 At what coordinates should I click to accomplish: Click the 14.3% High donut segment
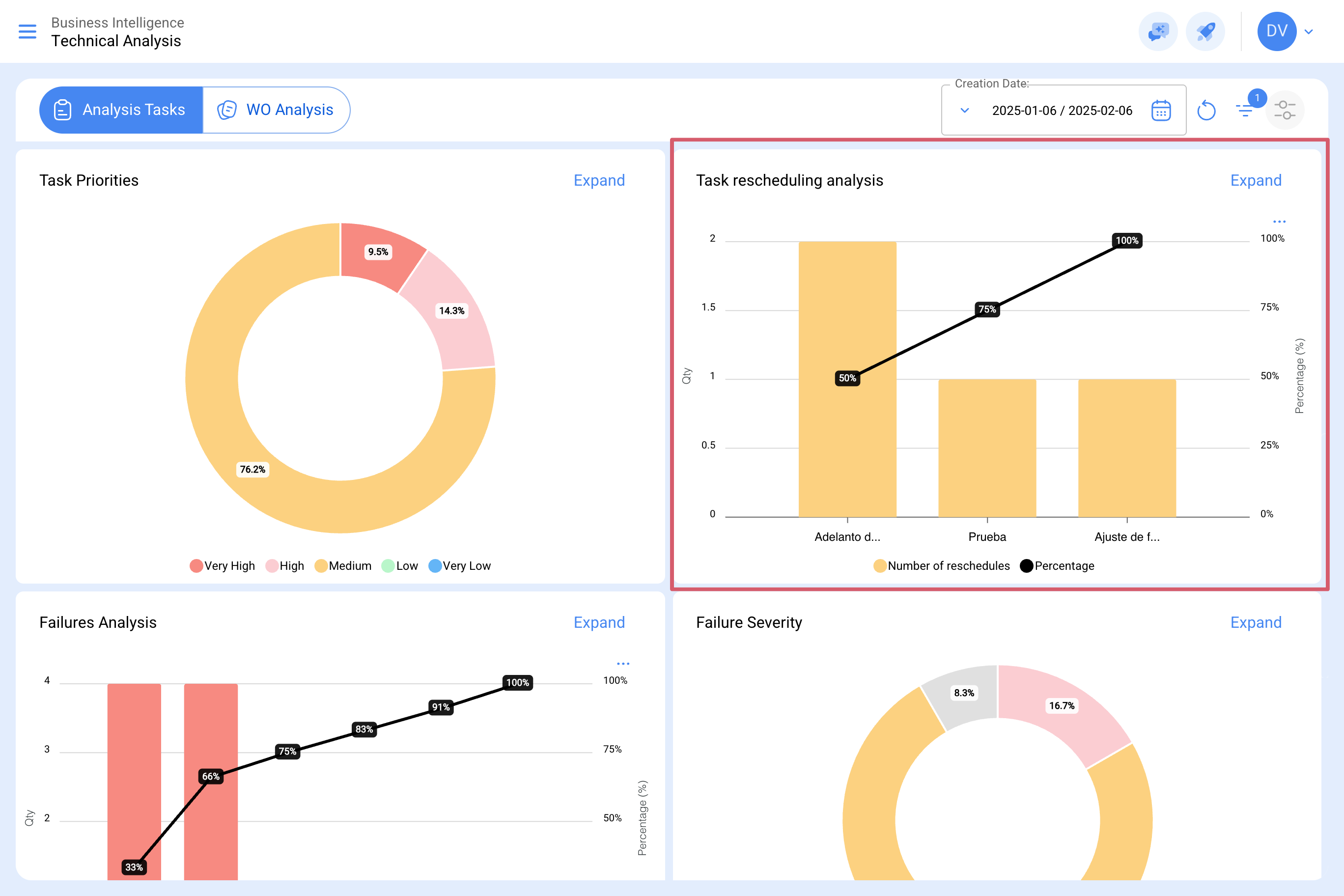(x=451, y=311)
